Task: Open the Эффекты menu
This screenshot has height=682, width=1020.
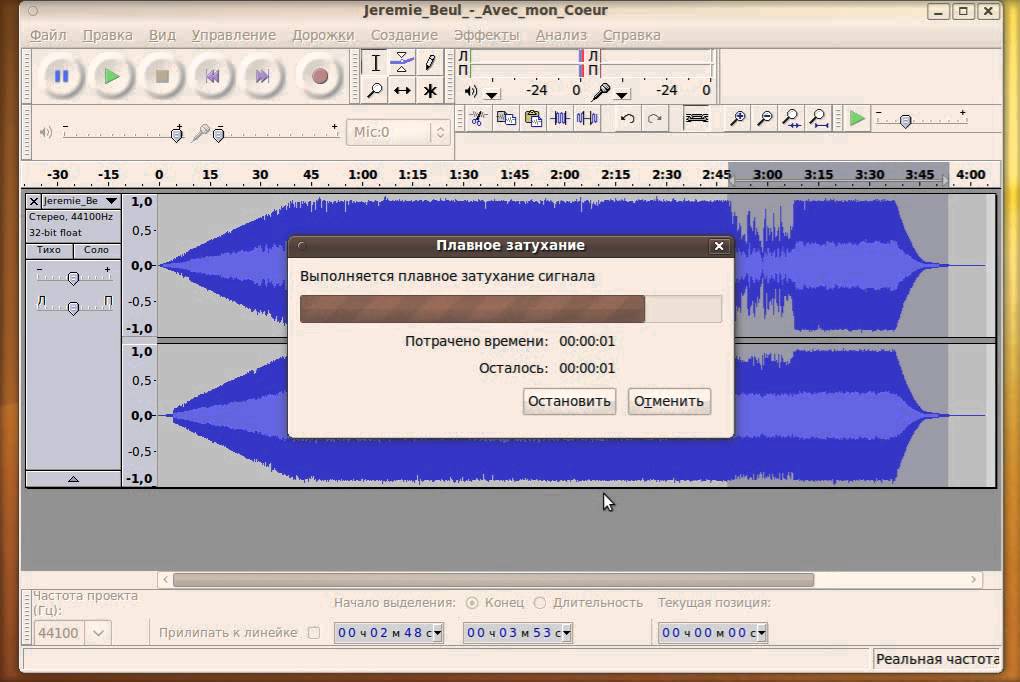Action: (x=487, y=35)
